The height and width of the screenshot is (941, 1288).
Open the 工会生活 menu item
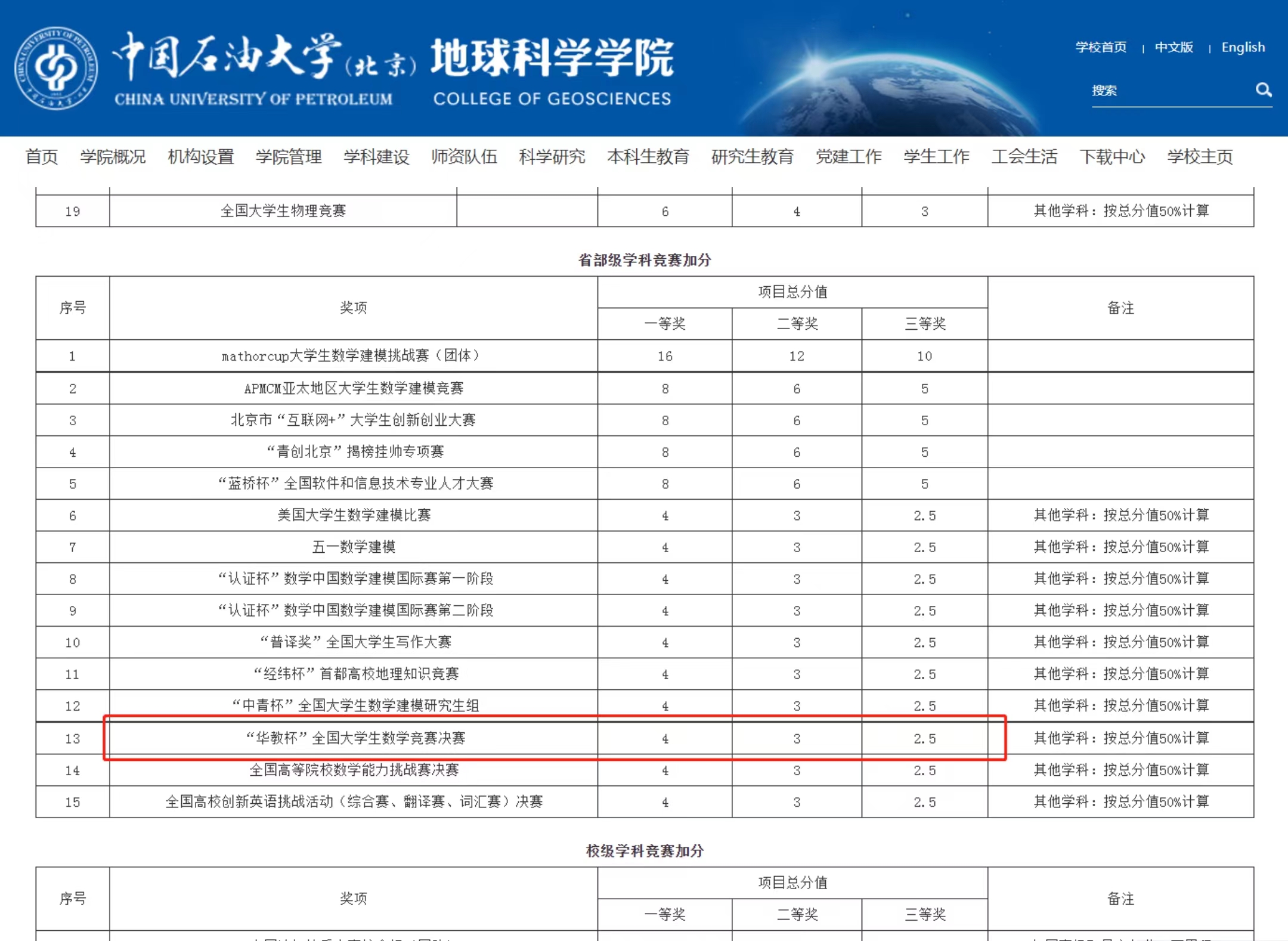[x=1024, y=157]
